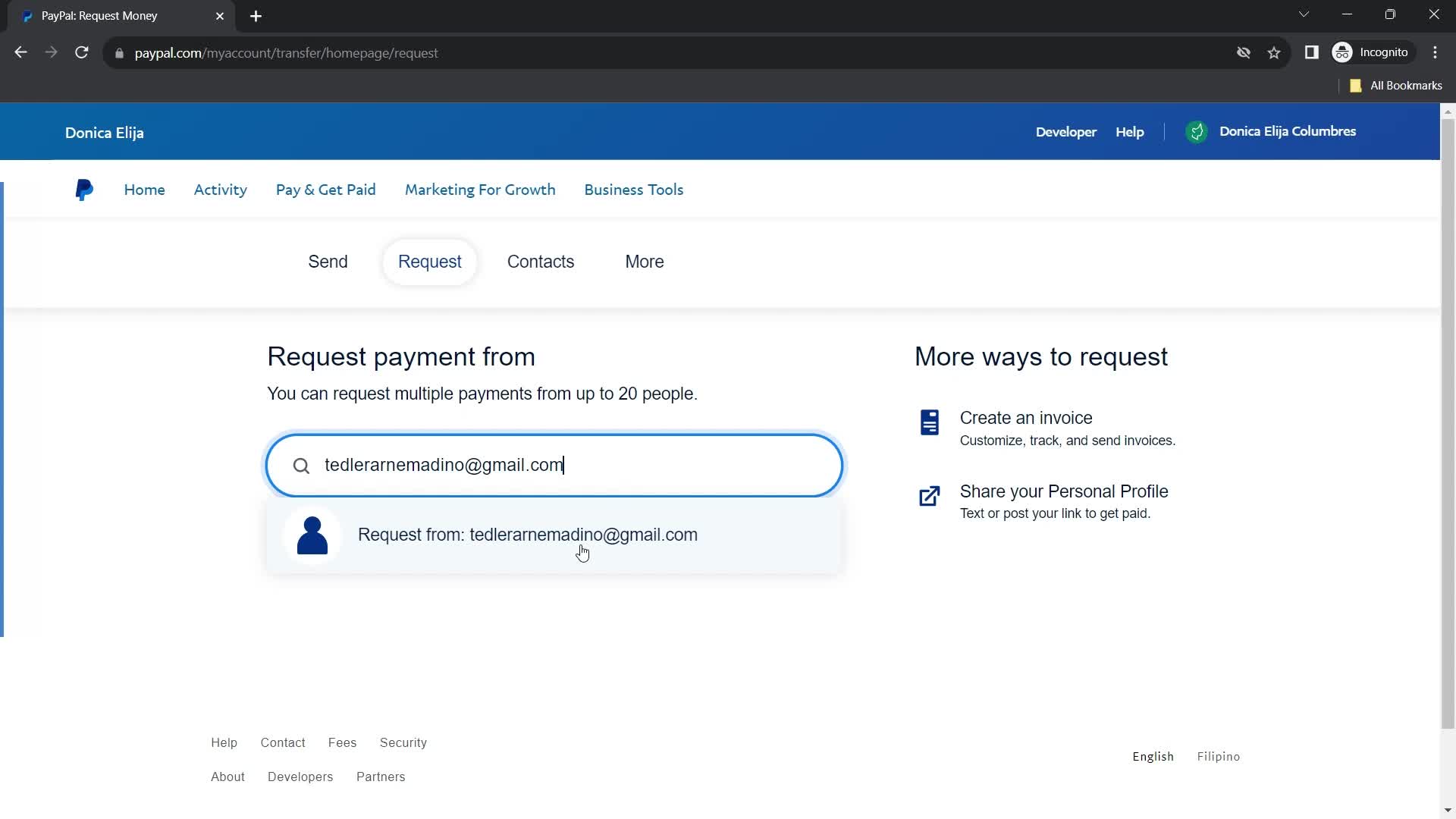Click the footer Contact link

point(283,742)
